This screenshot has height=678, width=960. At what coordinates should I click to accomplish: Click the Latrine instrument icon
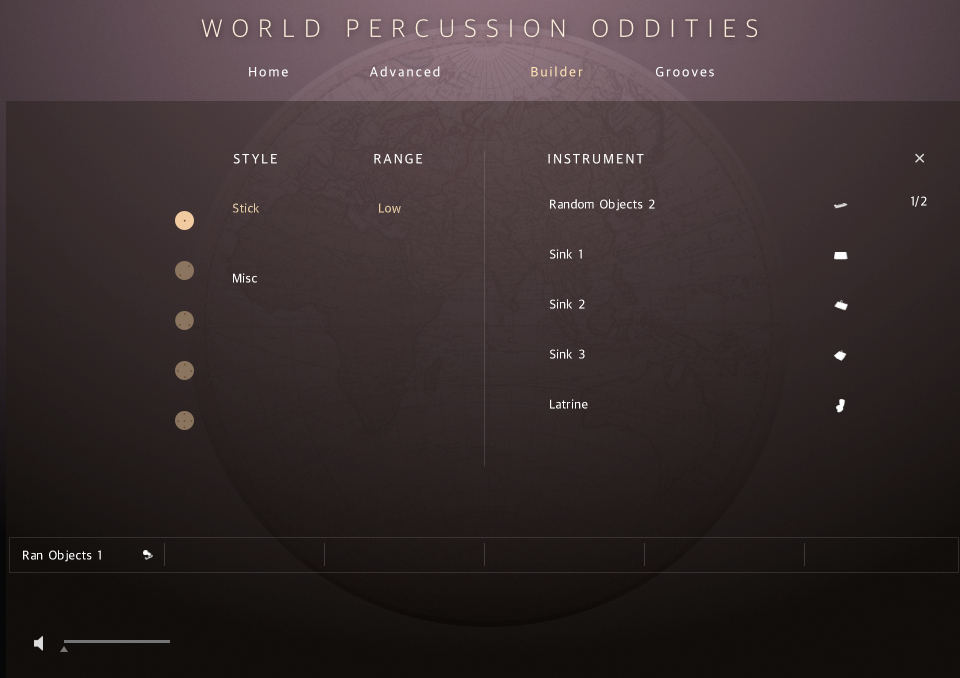coord(840,405)
